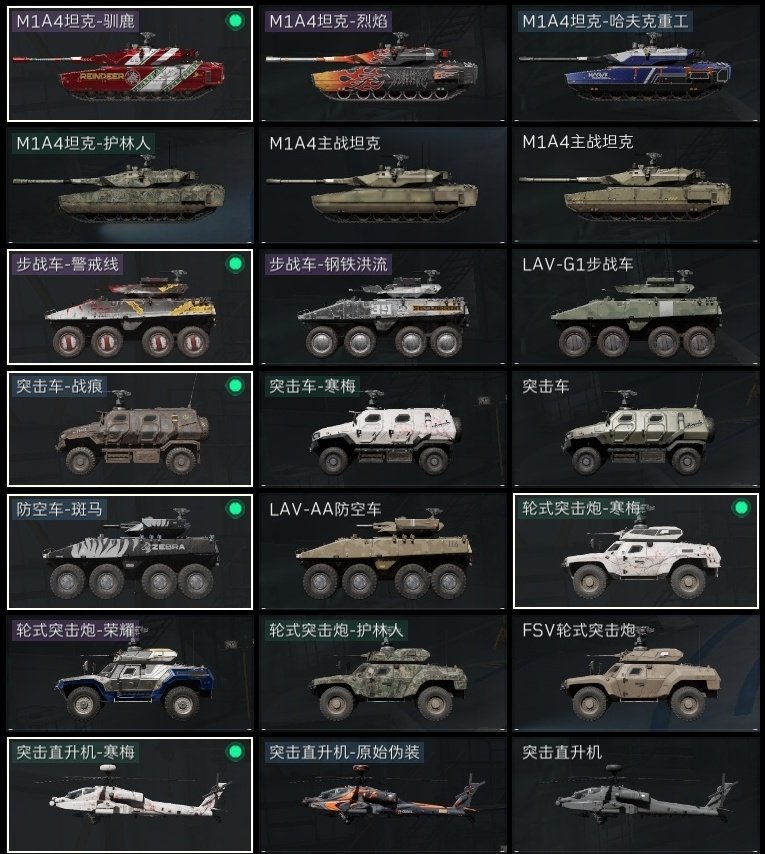Select the 突击直升机-寒梅 white helicopter

coord(130,795)
